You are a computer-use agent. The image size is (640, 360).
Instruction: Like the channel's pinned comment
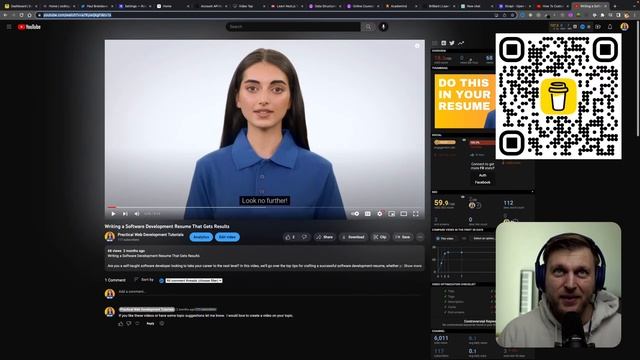120,324
